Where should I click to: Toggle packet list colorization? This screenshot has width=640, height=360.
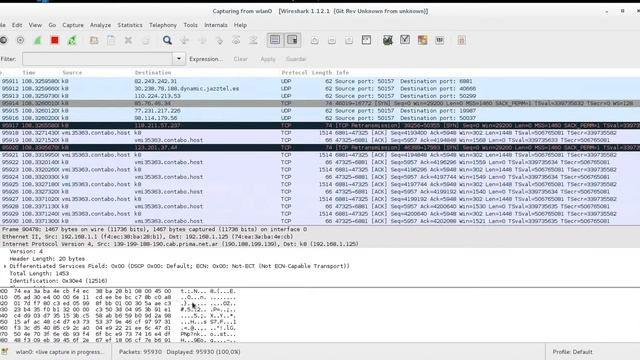click(275, 40)
